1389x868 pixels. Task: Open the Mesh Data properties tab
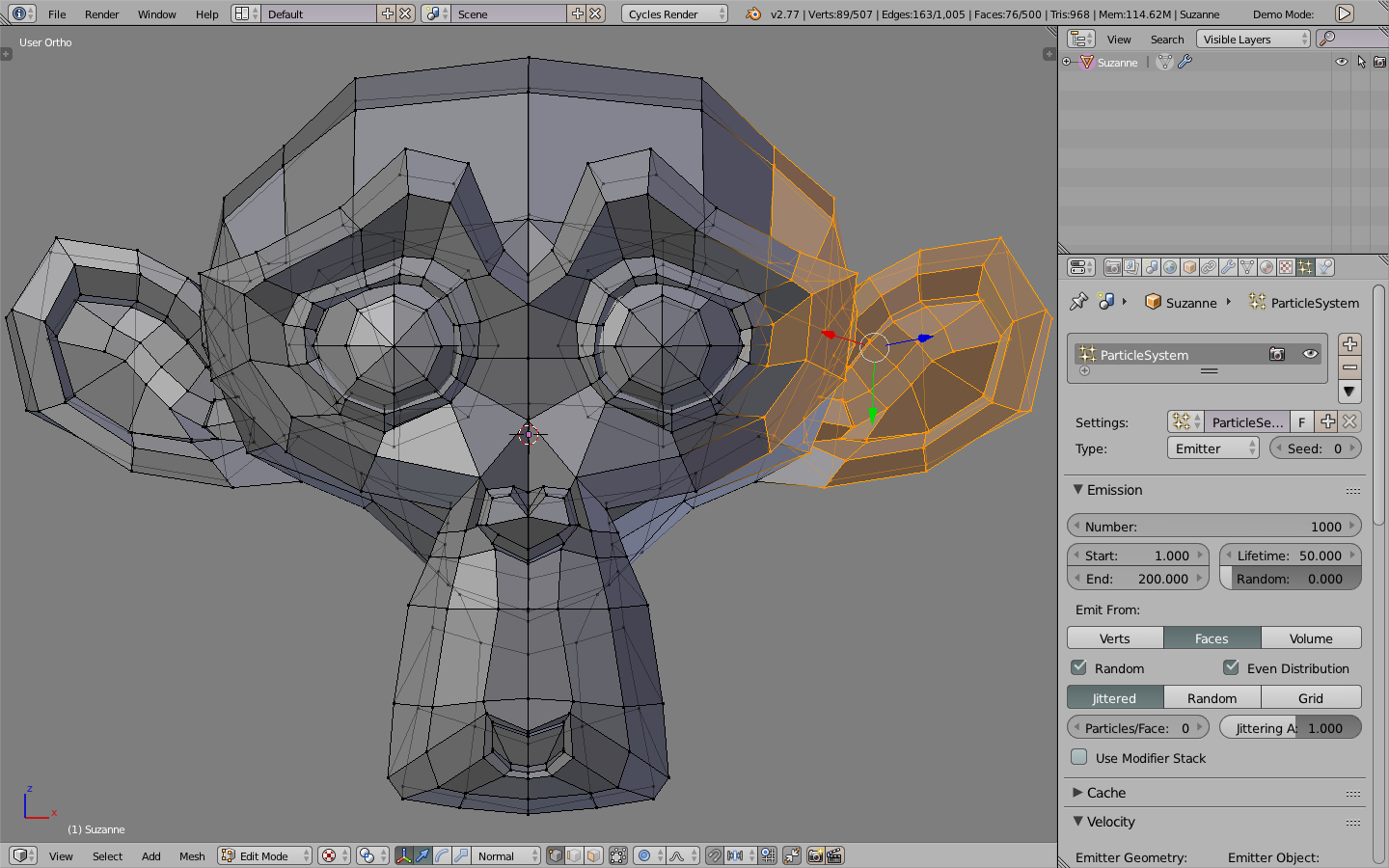click(1247, 267)
